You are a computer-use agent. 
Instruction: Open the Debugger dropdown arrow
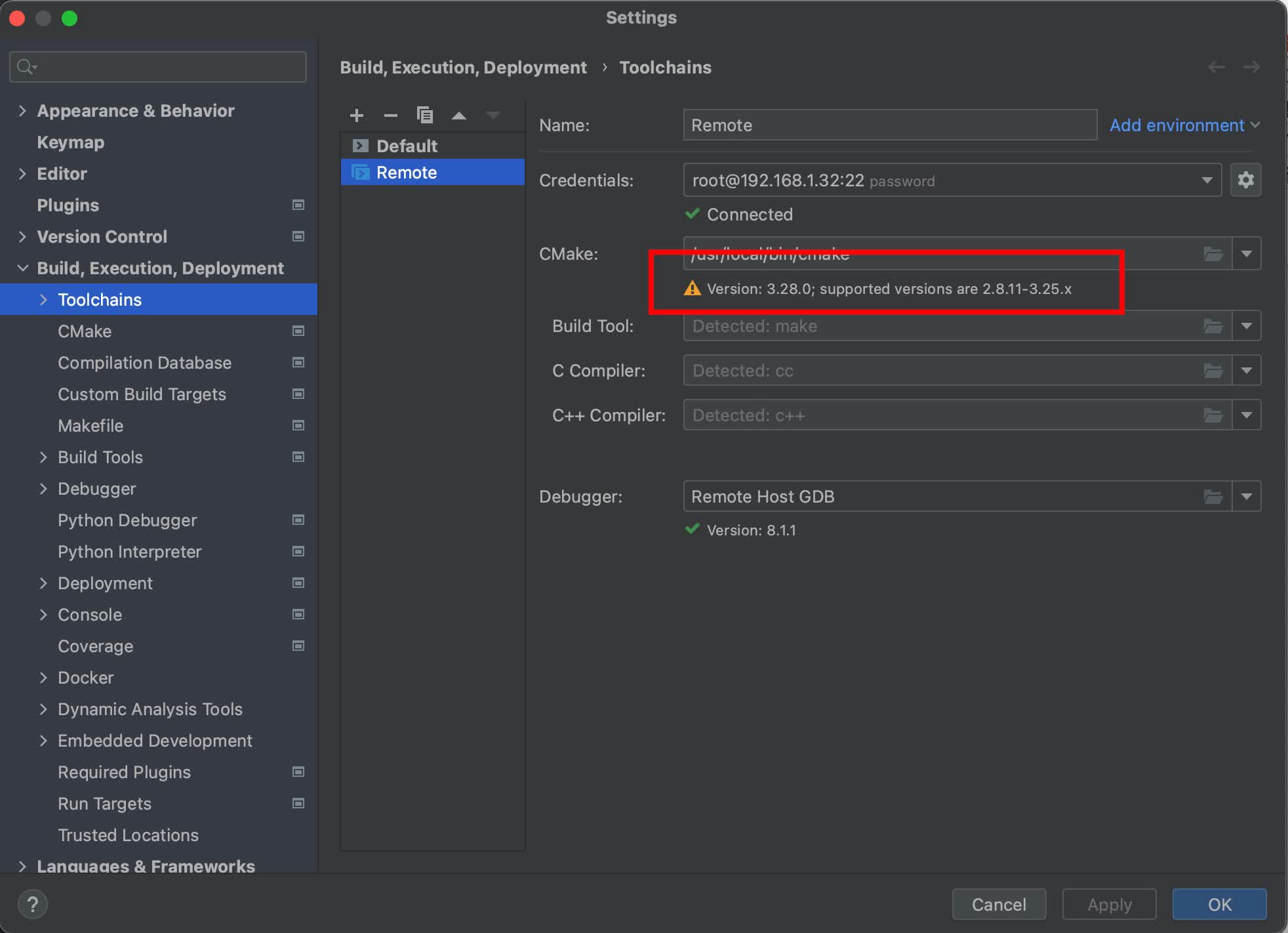[x=1246, y=497]
